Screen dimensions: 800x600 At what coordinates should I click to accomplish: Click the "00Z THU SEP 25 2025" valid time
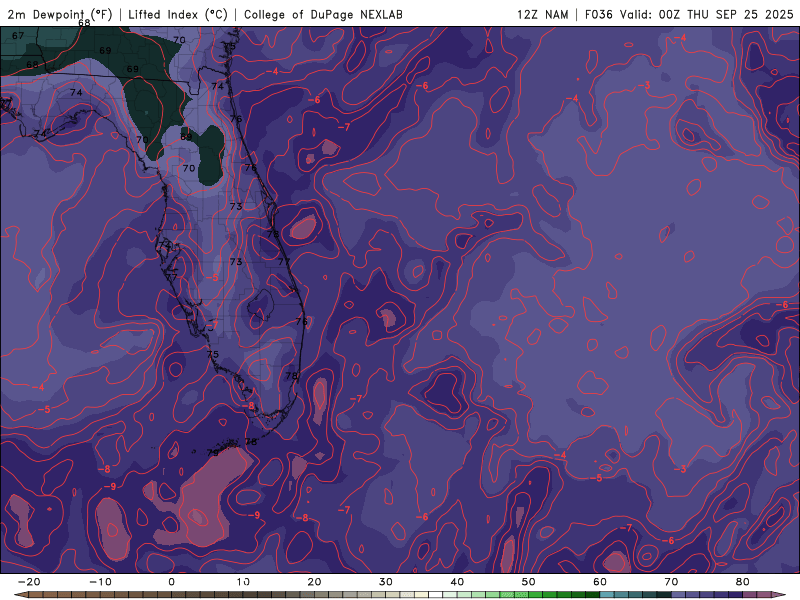click(x=726, y=14)
